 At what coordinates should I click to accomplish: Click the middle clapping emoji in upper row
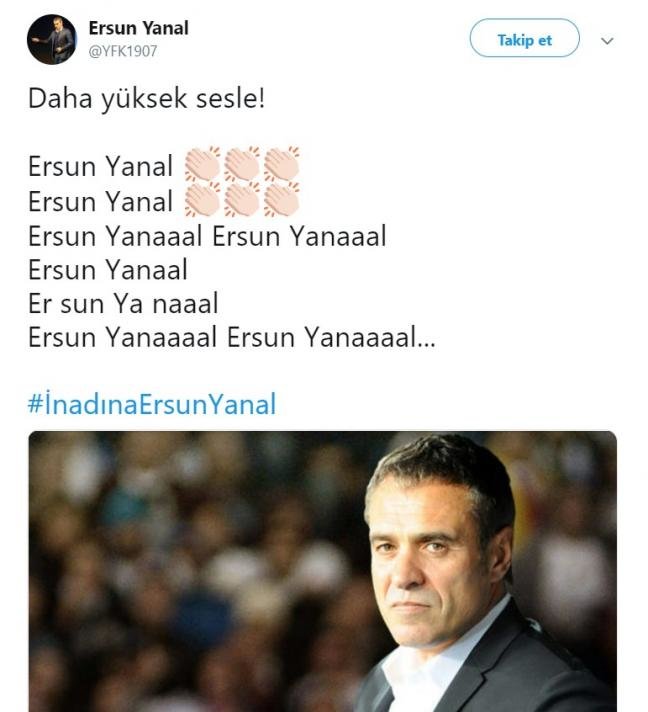point(242,164)
